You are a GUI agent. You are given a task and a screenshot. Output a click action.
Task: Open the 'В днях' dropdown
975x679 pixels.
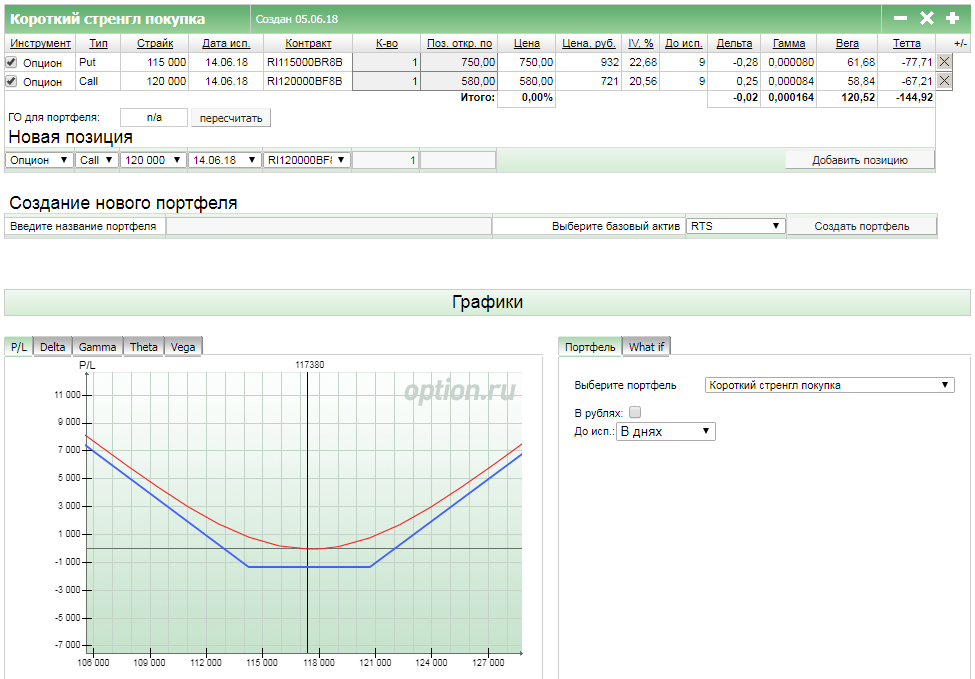click(x=665, y=431)
